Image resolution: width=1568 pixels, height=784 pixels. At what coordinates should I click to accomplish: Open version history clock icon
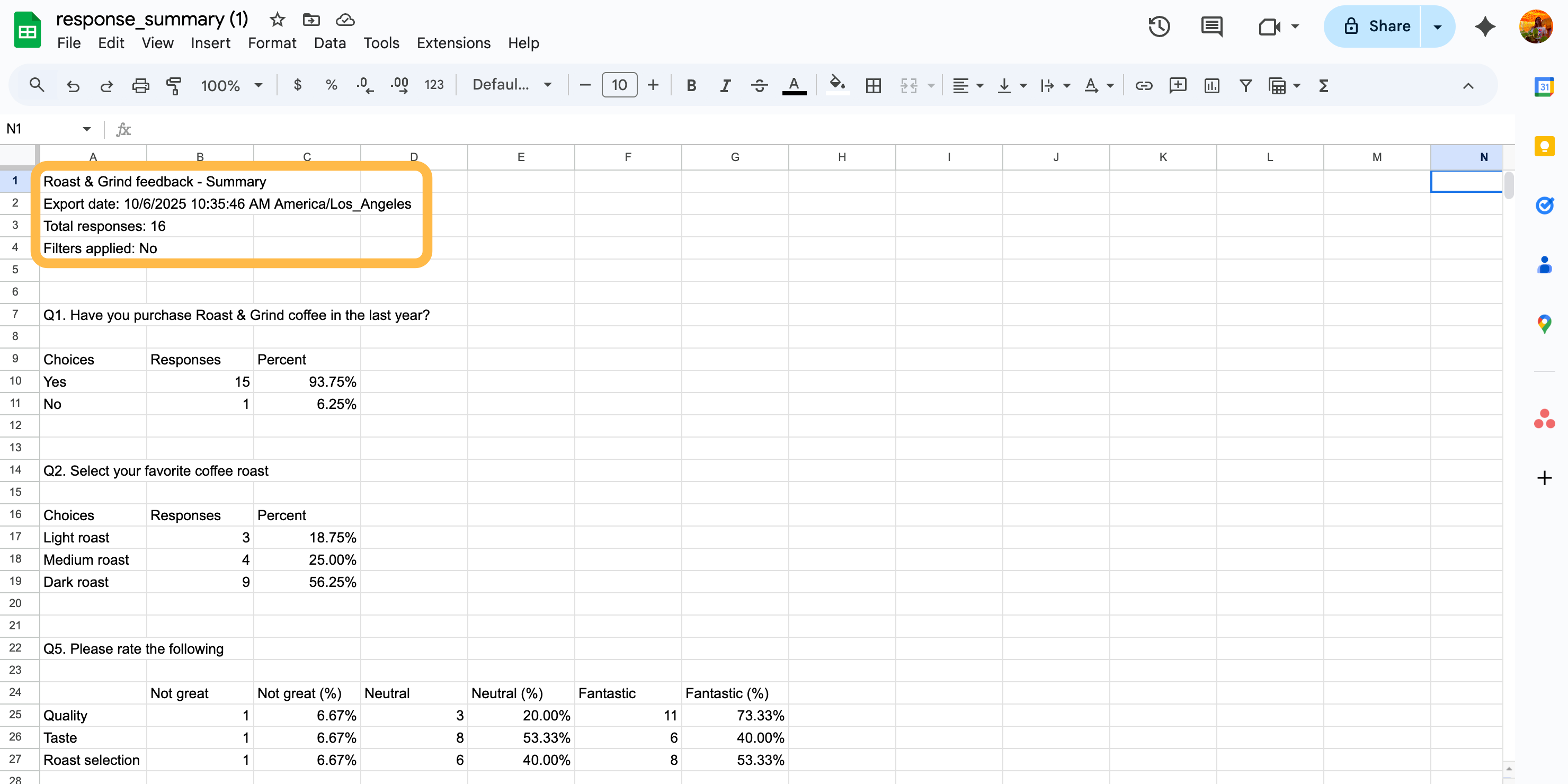click(1159, 26)
